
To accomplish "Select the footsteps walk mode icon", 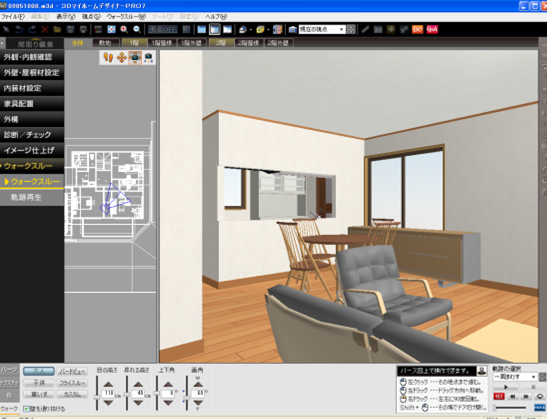I will point(108,58).
